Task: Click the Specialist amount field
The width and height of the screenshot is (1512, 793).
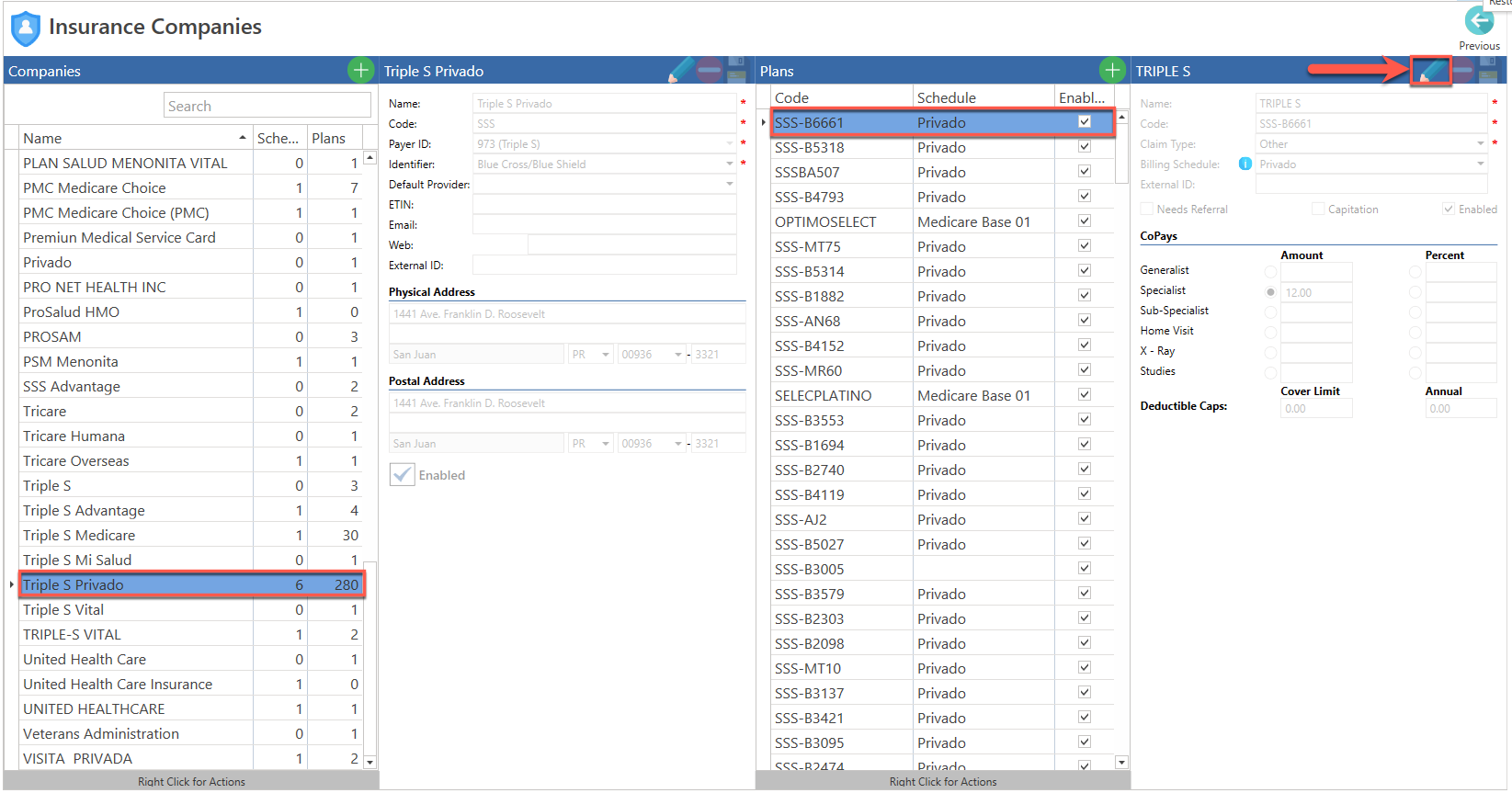Action: tap(1316, 292)
